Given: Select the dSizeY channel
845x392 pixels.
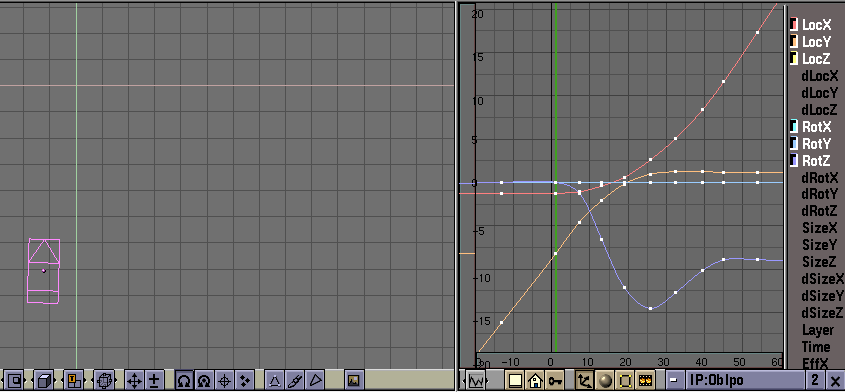Looking at the screenshot, I should (x=822, y=296).
